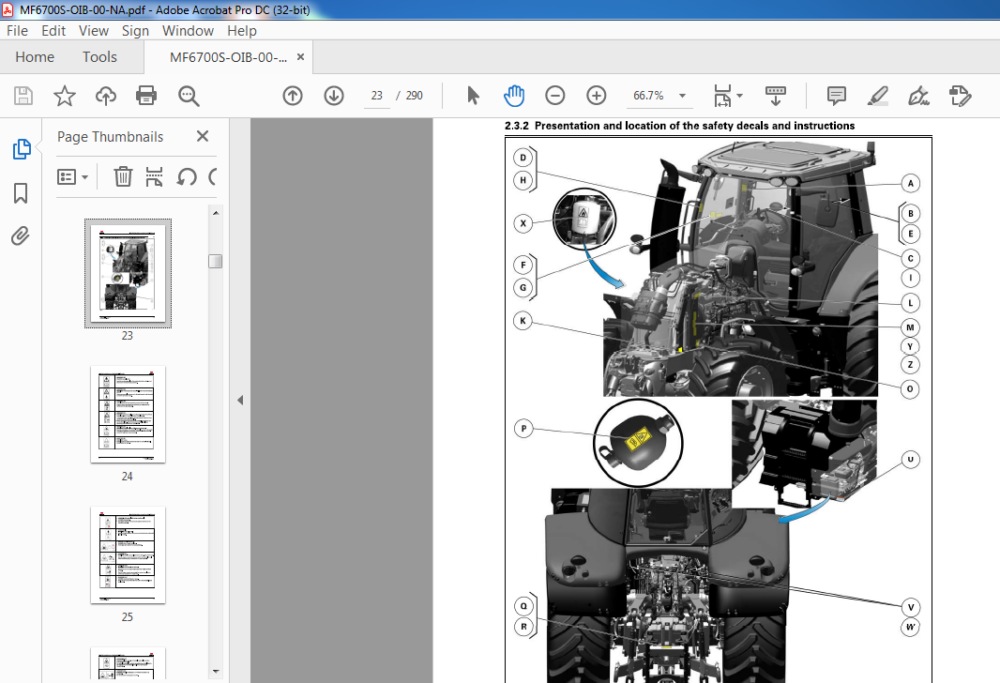This screenshot has height=683, width=1000.
Task: Rotate page counterclockwise in thumbnails panel
Action: 187,177
